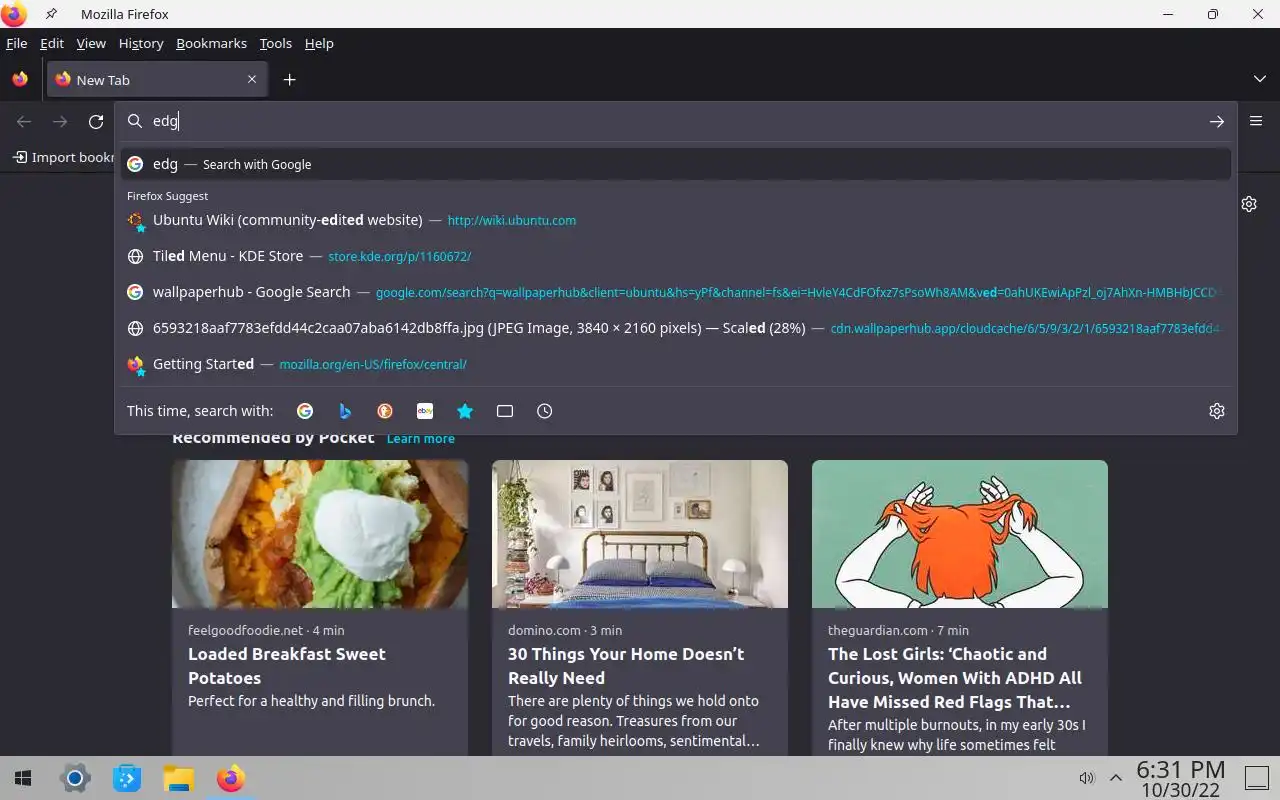The height and width of the screenshot is (800, 1280).
Task: Open the File menu
Action: click(x=17, y=43)
